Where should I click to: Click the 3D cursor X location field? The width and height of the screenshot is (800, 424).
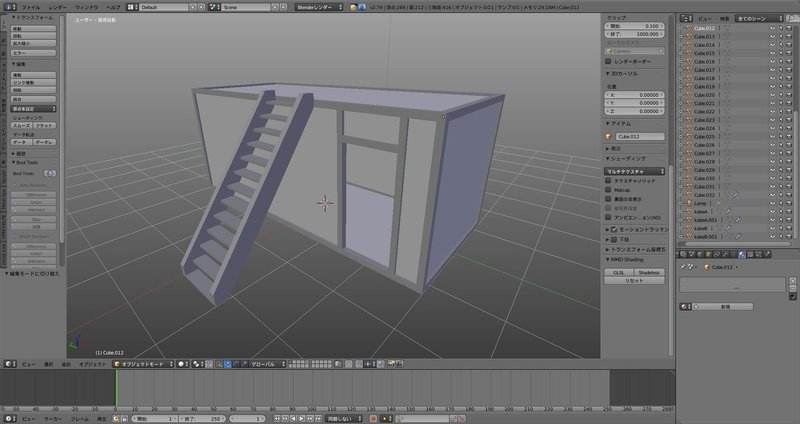[x=635, y=95]
